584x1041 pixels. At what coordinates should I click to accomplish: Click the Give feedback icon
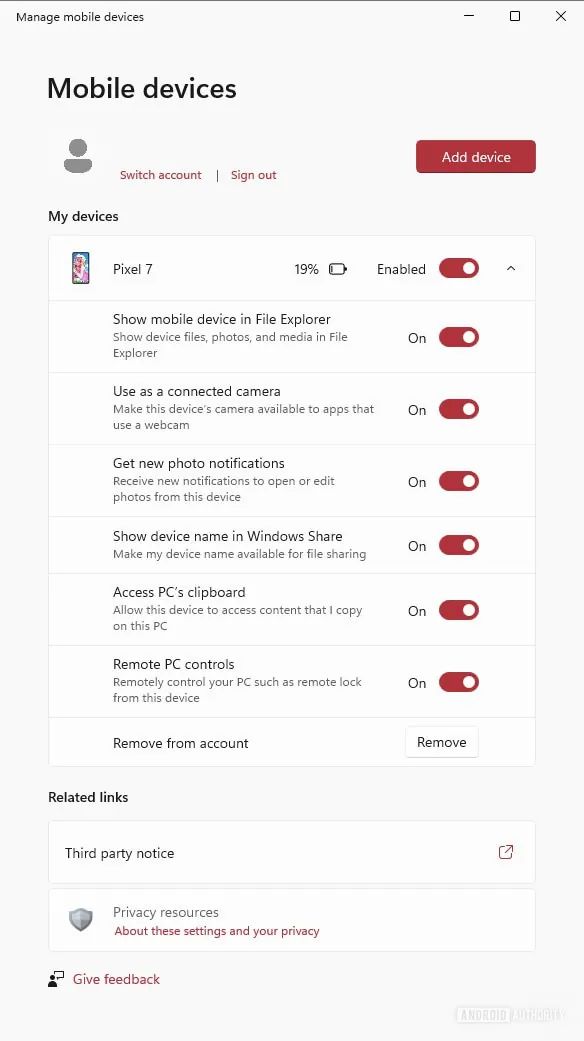[56, 979]
